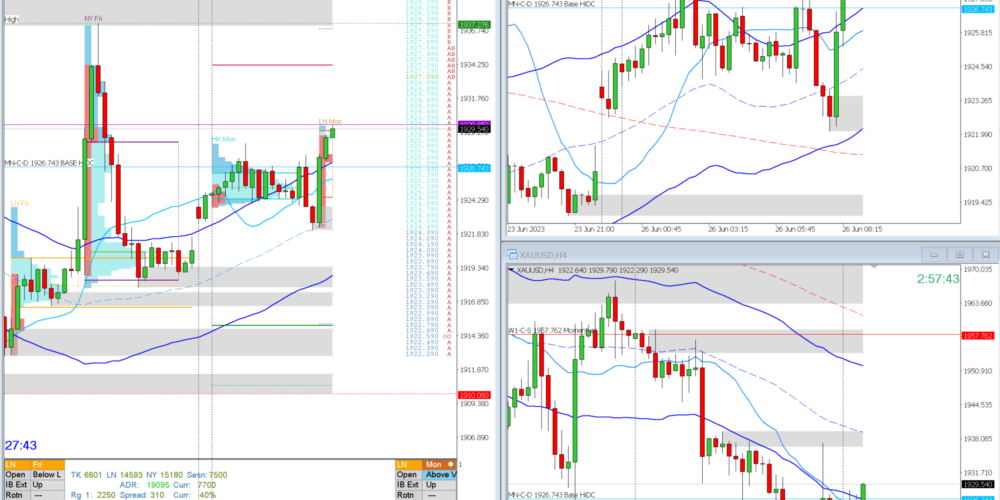Screen dimensions: 1000x500
Task: Click the Rotn row in Mon panel
Action: pos(426,496)
